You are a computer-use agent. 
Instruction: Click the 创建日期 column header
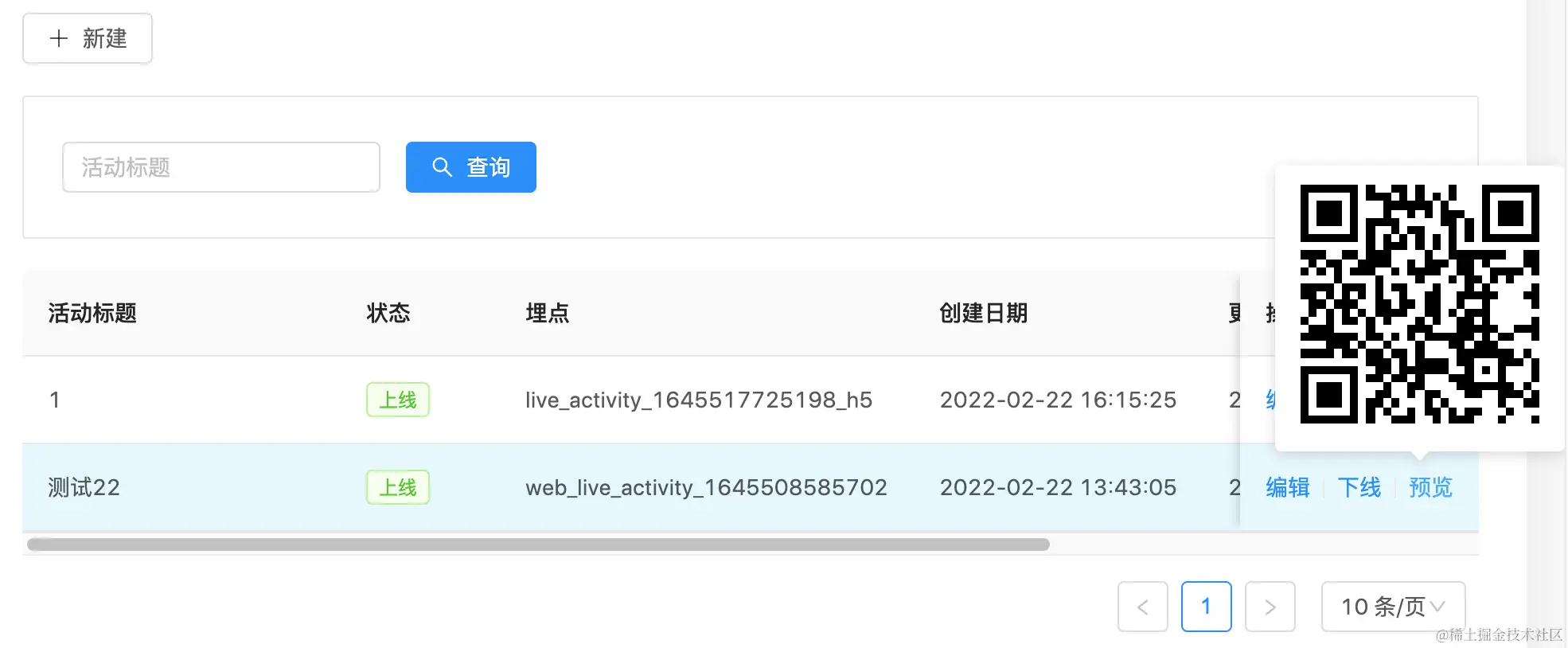tap(984, 313)
